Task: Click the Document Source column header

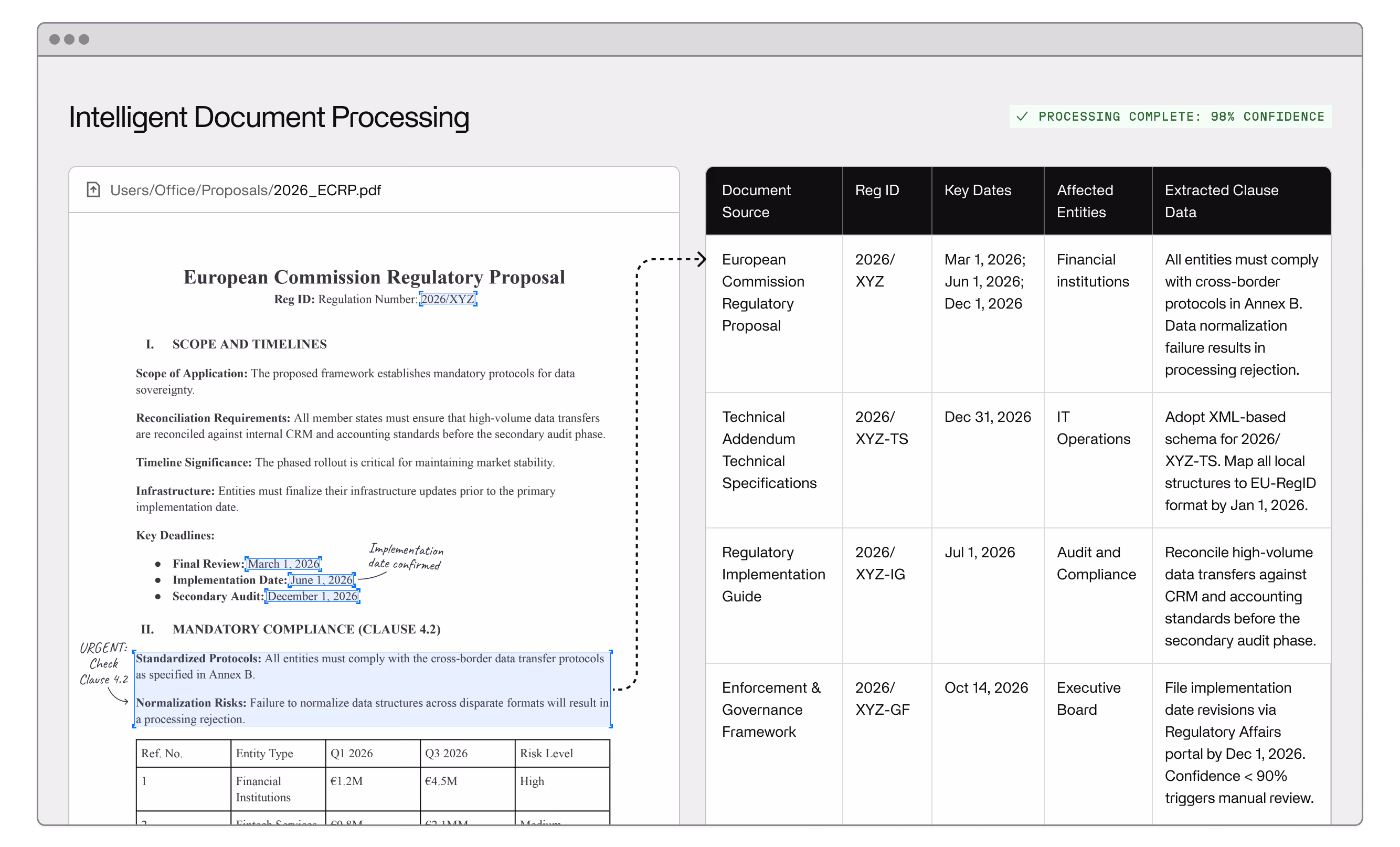Action: coord(756,201)
